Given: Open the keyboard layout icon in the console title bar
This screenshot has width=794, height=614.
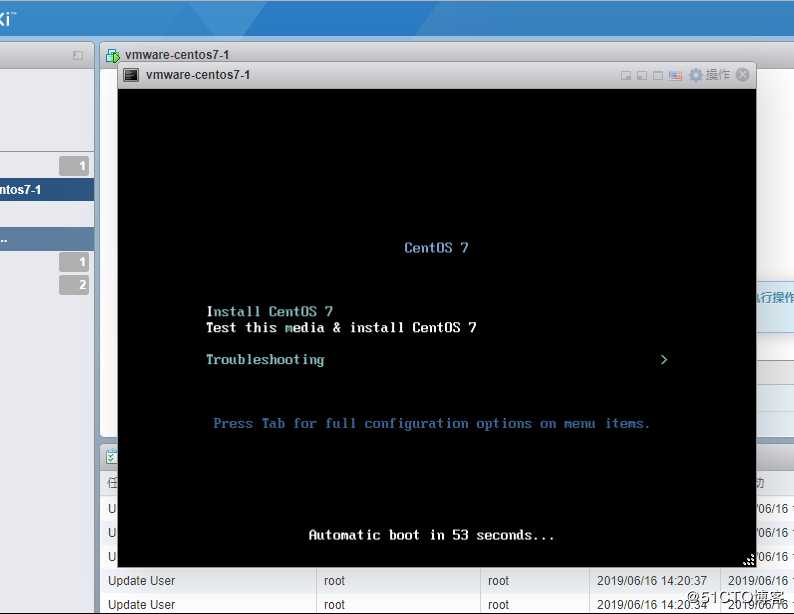Looking at the screenshot, I should [x=675, y=75].
